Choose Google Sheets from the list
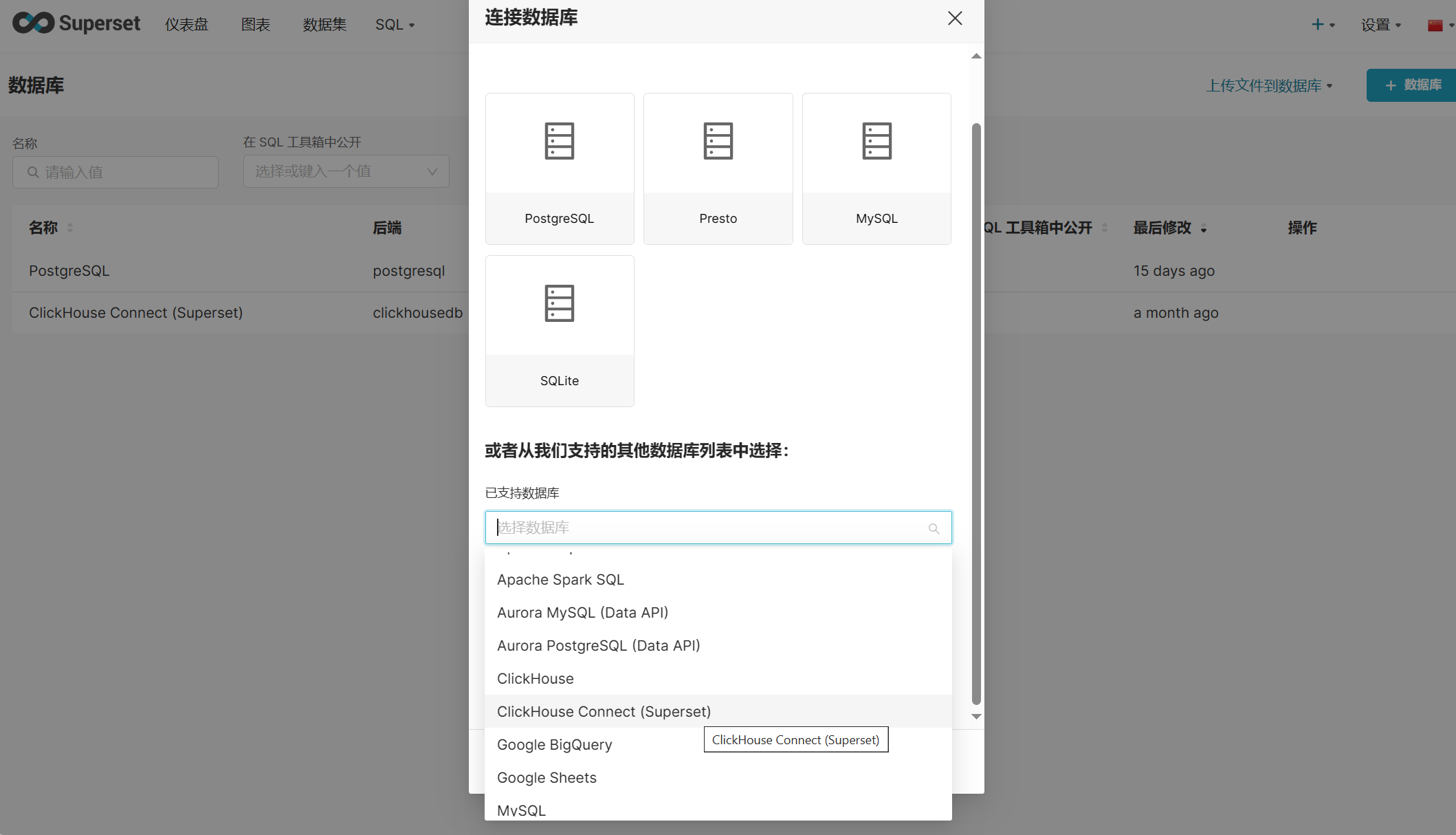This screenshot has height=835, width=1456. click(718, 777)
